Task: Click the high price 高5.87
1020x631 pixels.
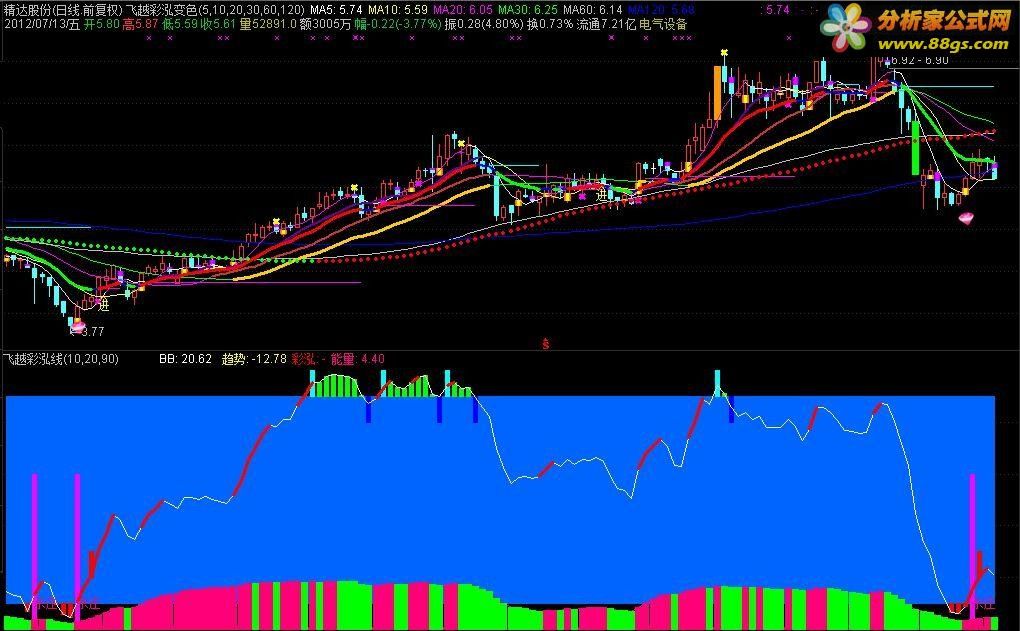Action: [141, 25]
